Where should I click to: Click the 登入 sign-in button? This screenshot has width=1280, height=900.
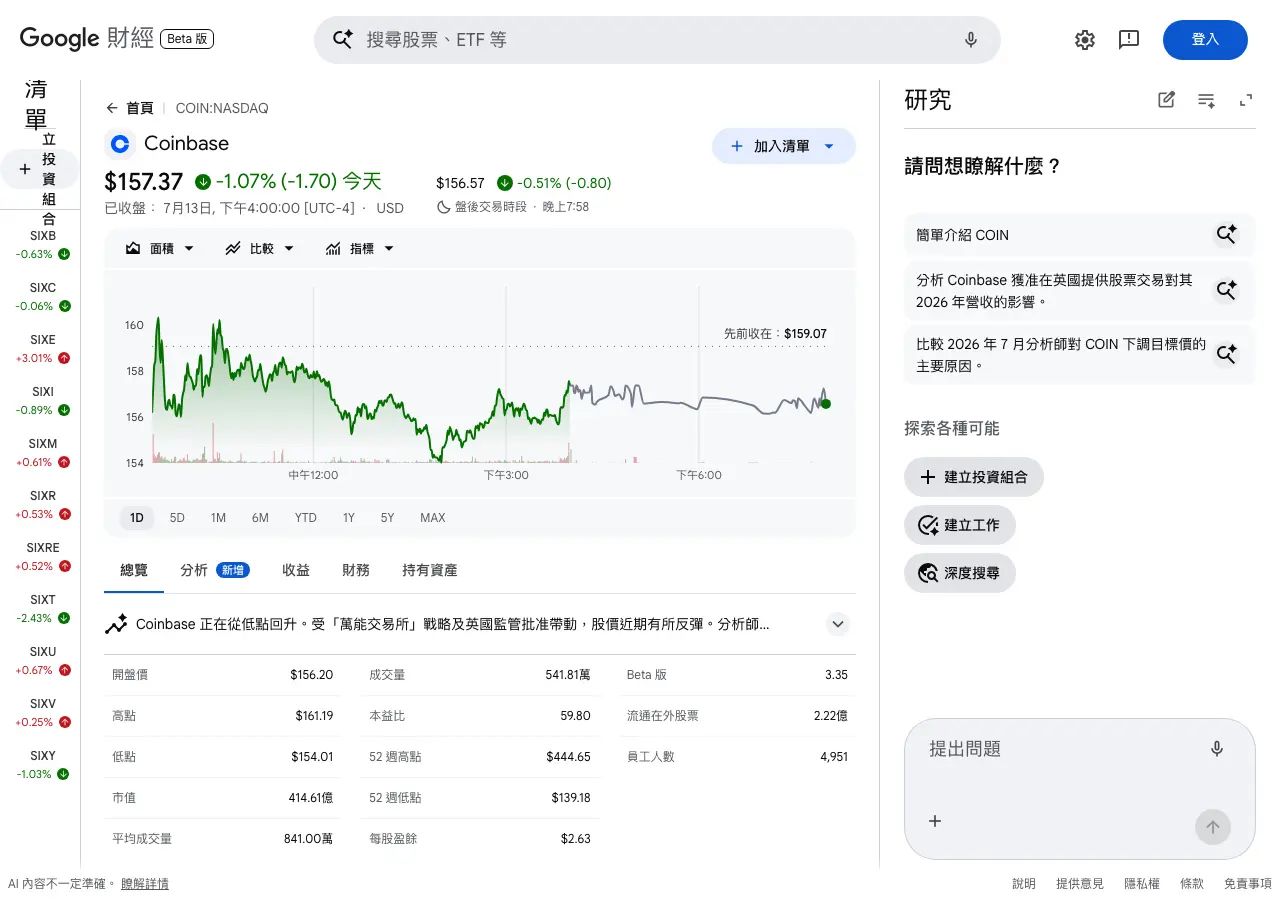pos(1205,40)
